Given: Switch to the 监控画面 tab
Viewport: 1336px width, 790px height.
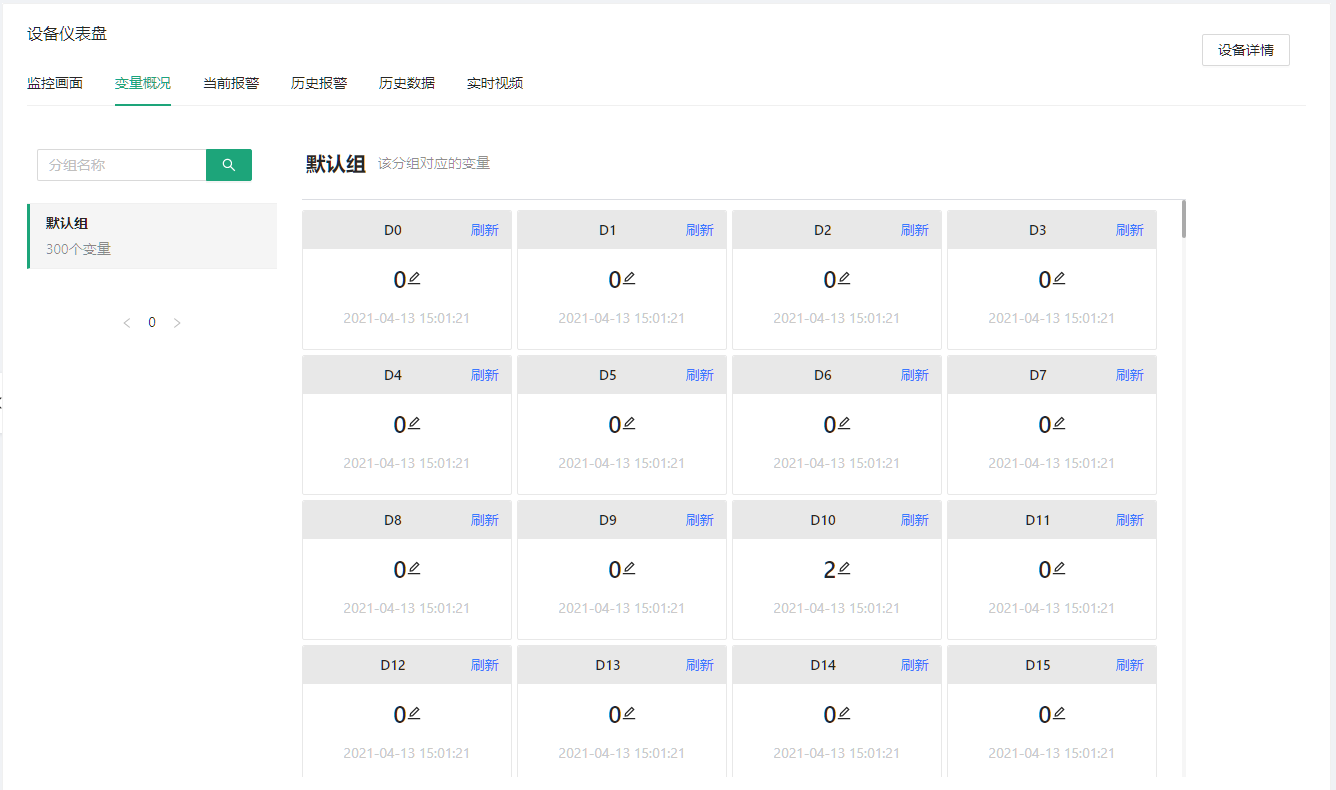Looking at the screenshot, I should coord(55,83).
